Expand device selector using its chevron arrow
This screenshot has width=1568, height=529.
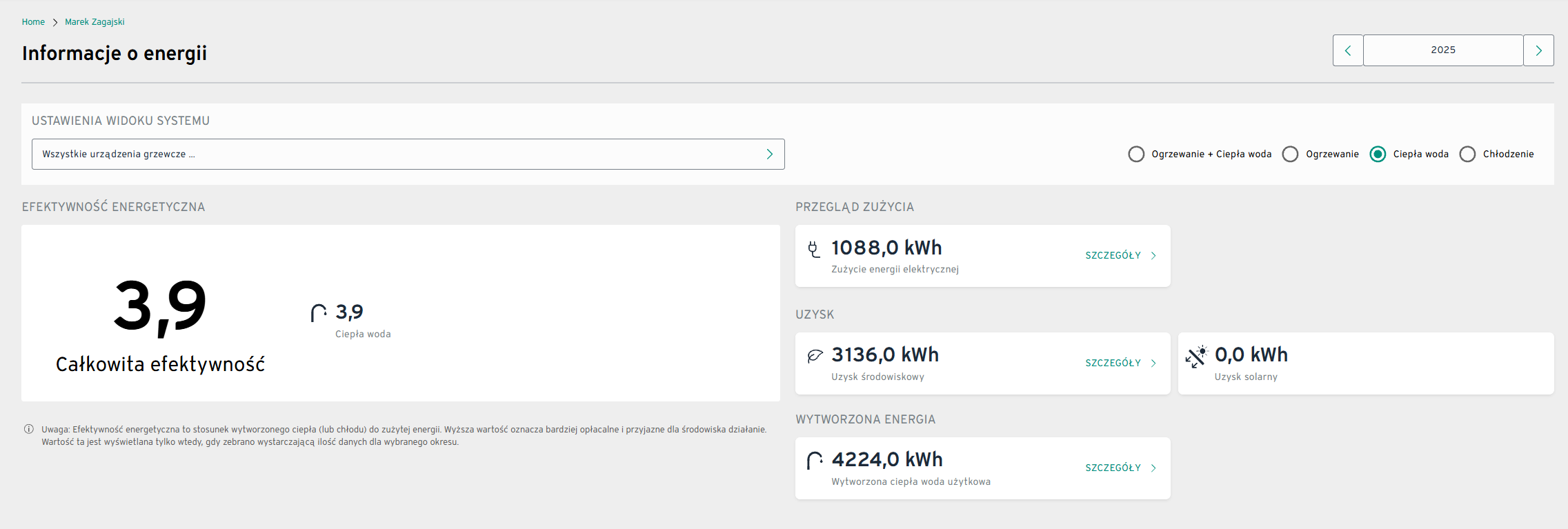coord(770,154)
